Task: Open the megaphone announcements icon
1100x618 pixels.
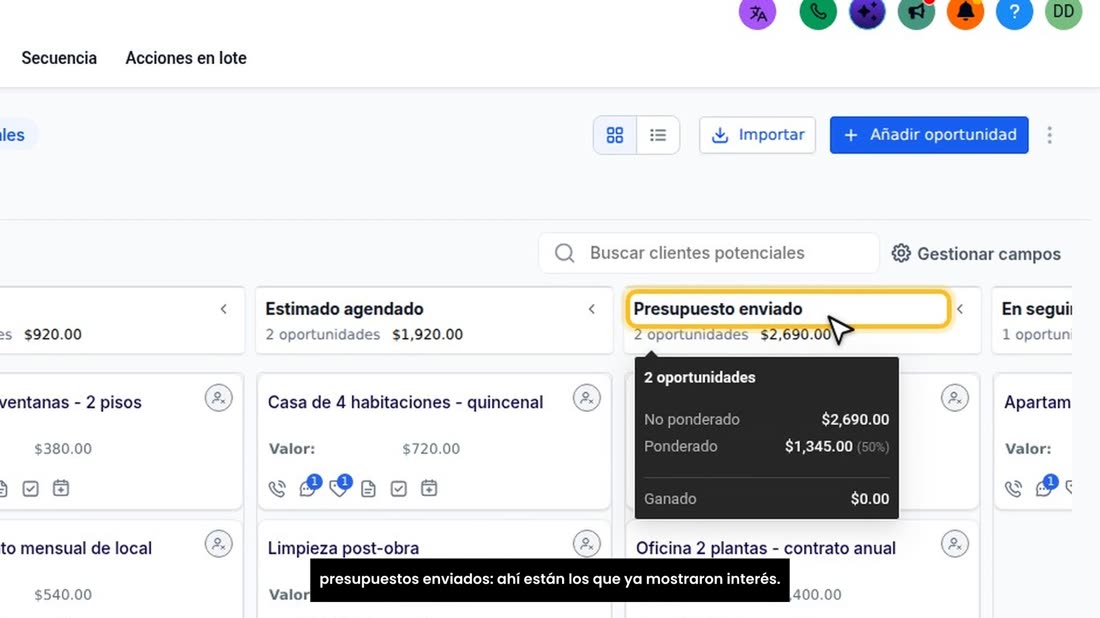Action: [916, 12]
